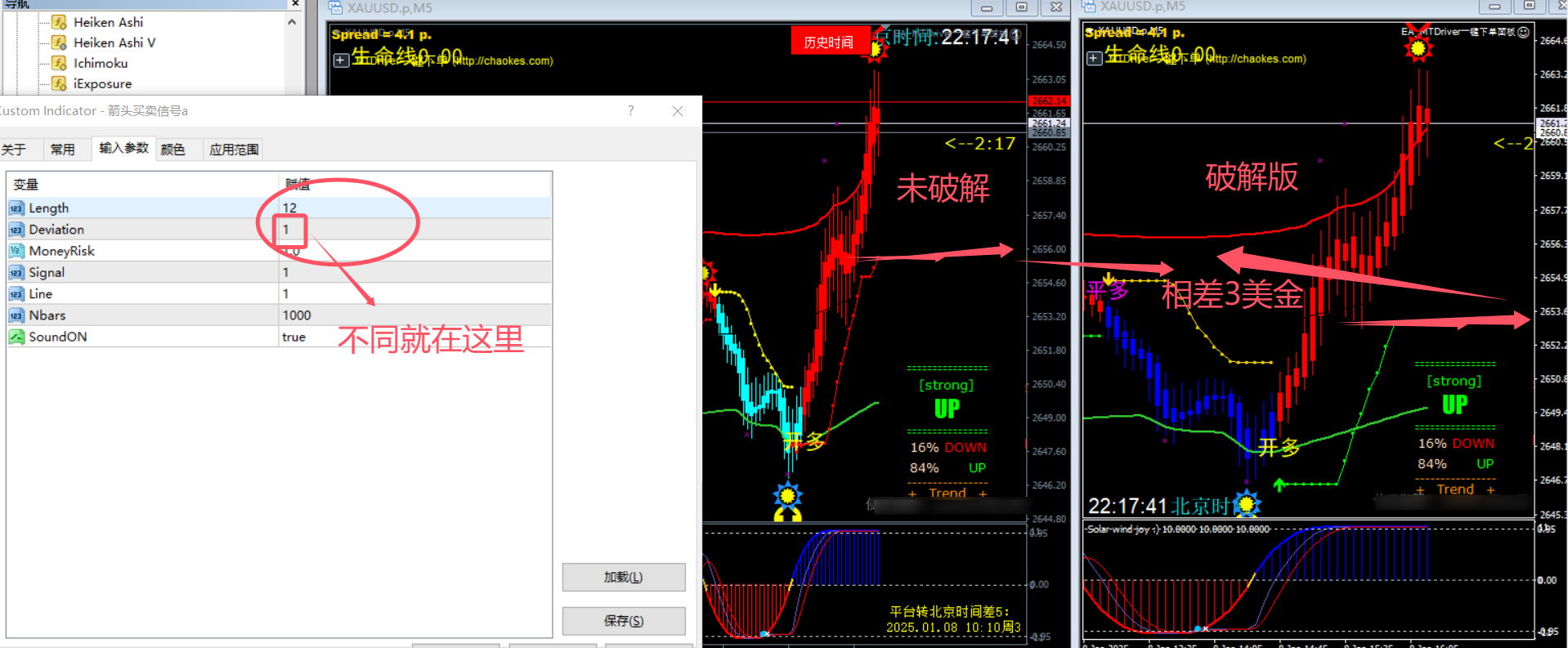Screen dimensions: 1568x648
Task: Click navigator scrollbar up arrow
Action: tap(292, 22)
